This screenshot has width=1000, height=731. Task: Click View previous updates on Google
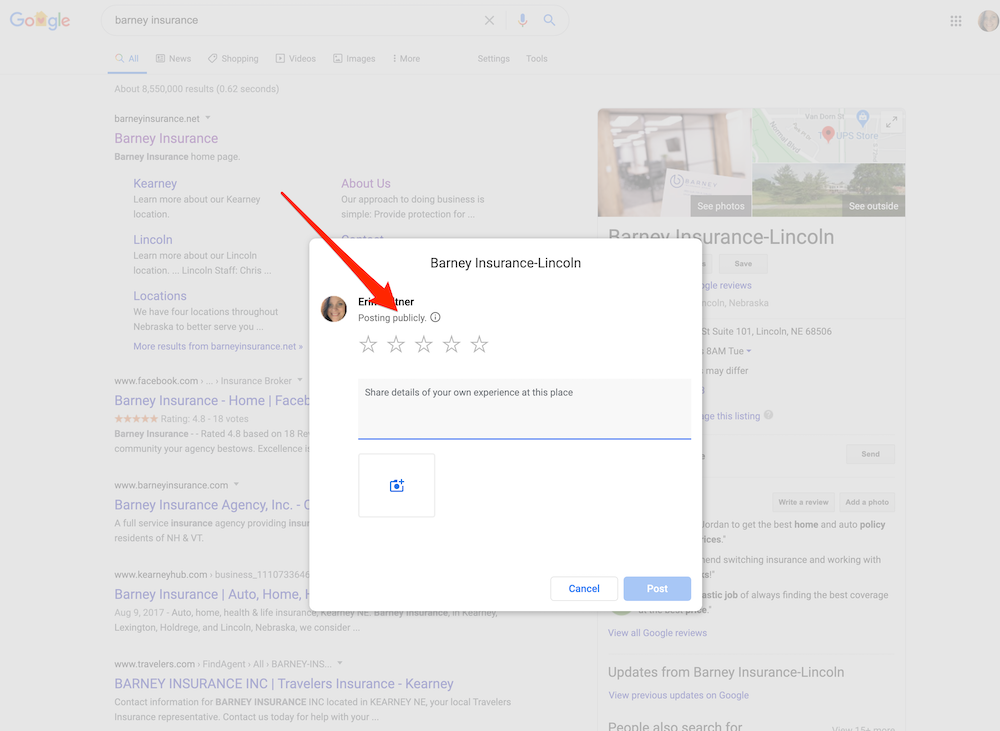(679, 695)
